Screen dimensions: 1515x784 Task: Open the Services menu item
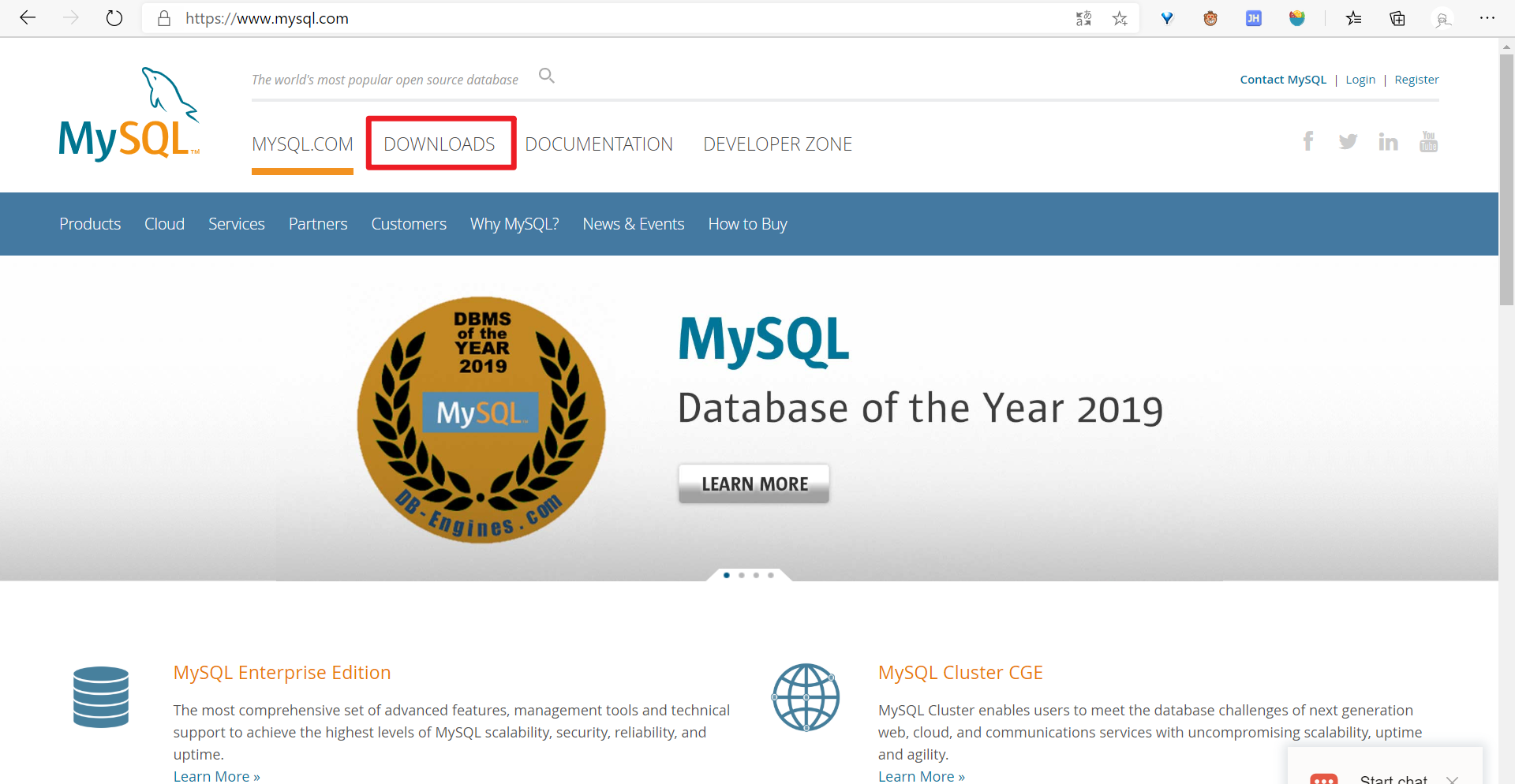[237, 224]
